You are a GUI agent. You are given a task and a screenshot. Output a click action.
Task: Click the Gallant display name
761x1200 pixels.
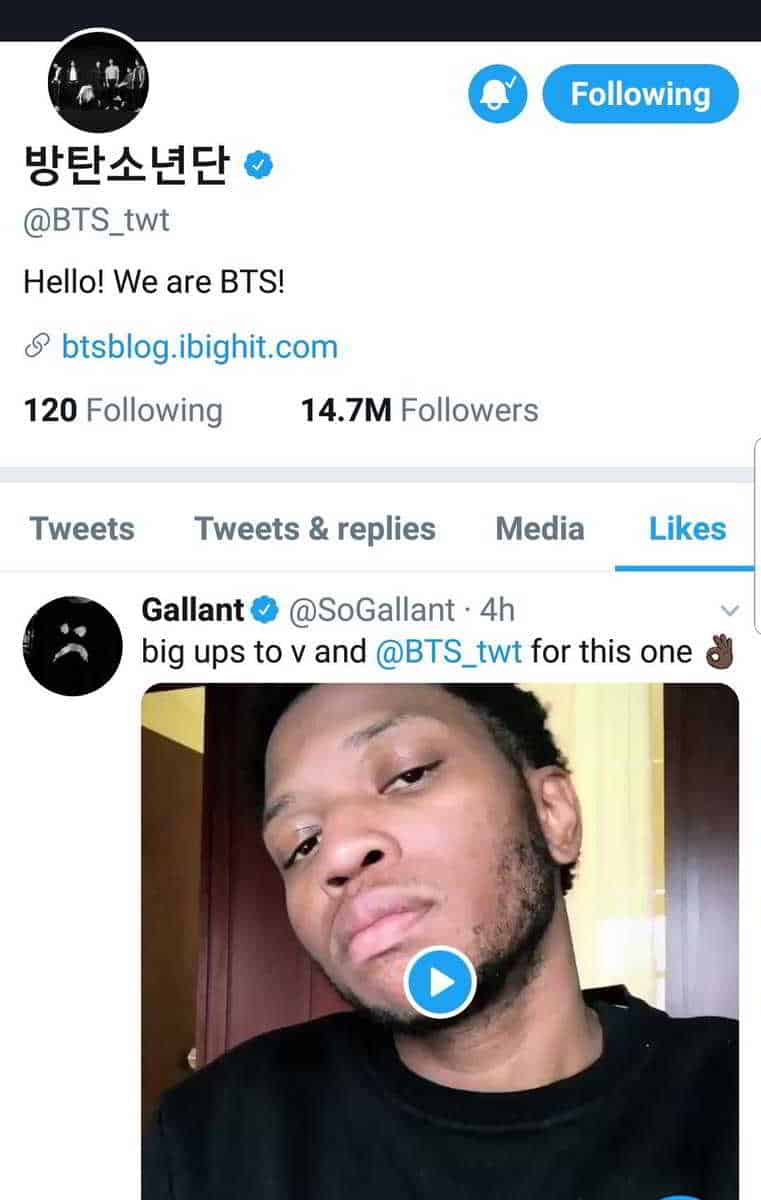[x=193, y=609]
